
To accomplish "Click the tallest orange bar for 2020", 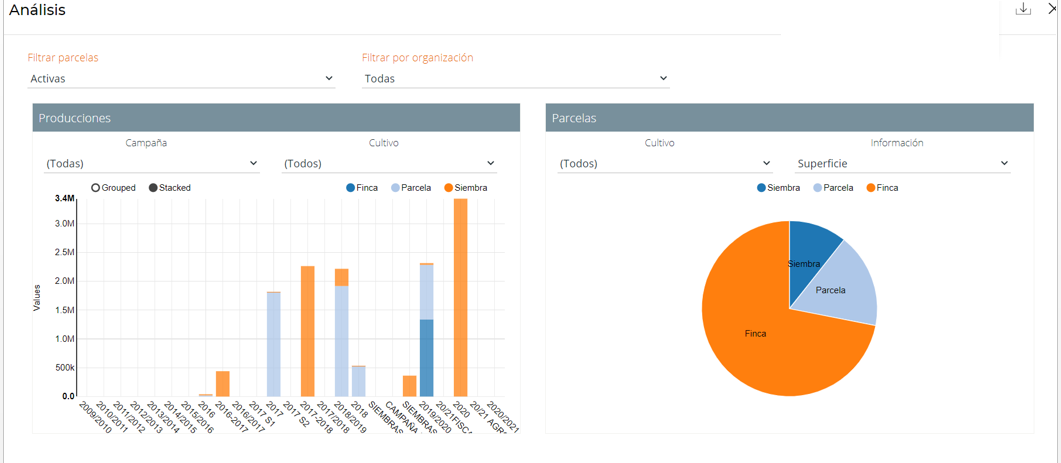I will point(461,300).
